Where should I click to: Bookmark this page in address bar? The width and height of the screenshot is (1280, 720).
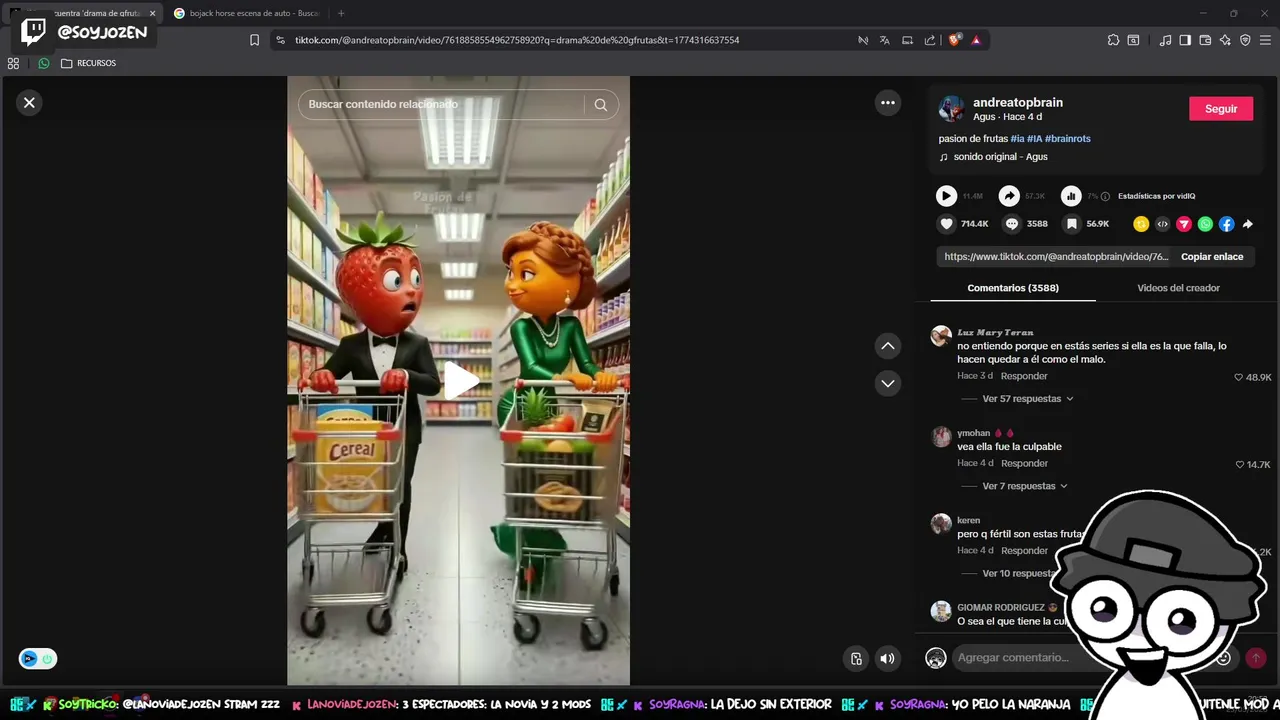[x=254, y=40]
